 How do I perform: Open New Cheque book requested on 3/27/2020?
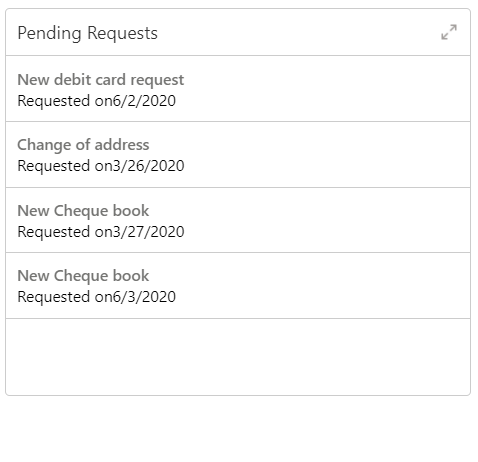pos(238,220)
